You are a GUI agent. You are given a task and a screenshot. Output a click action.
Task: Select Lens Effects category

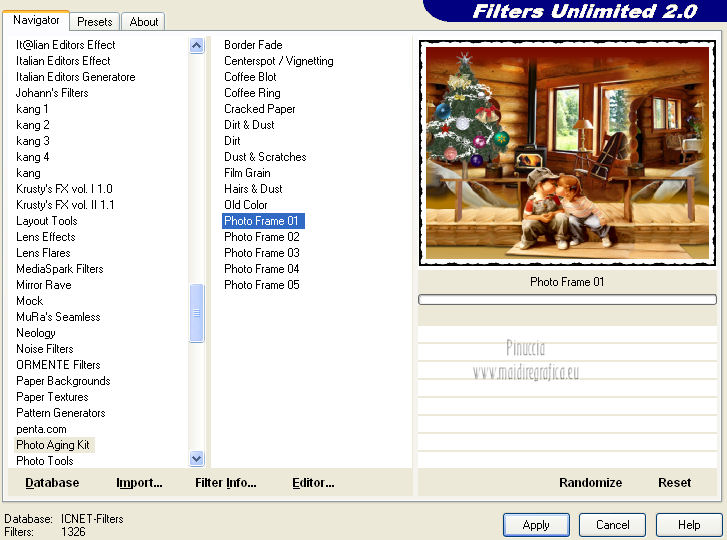pyautogui.click(x=45, y=237)
